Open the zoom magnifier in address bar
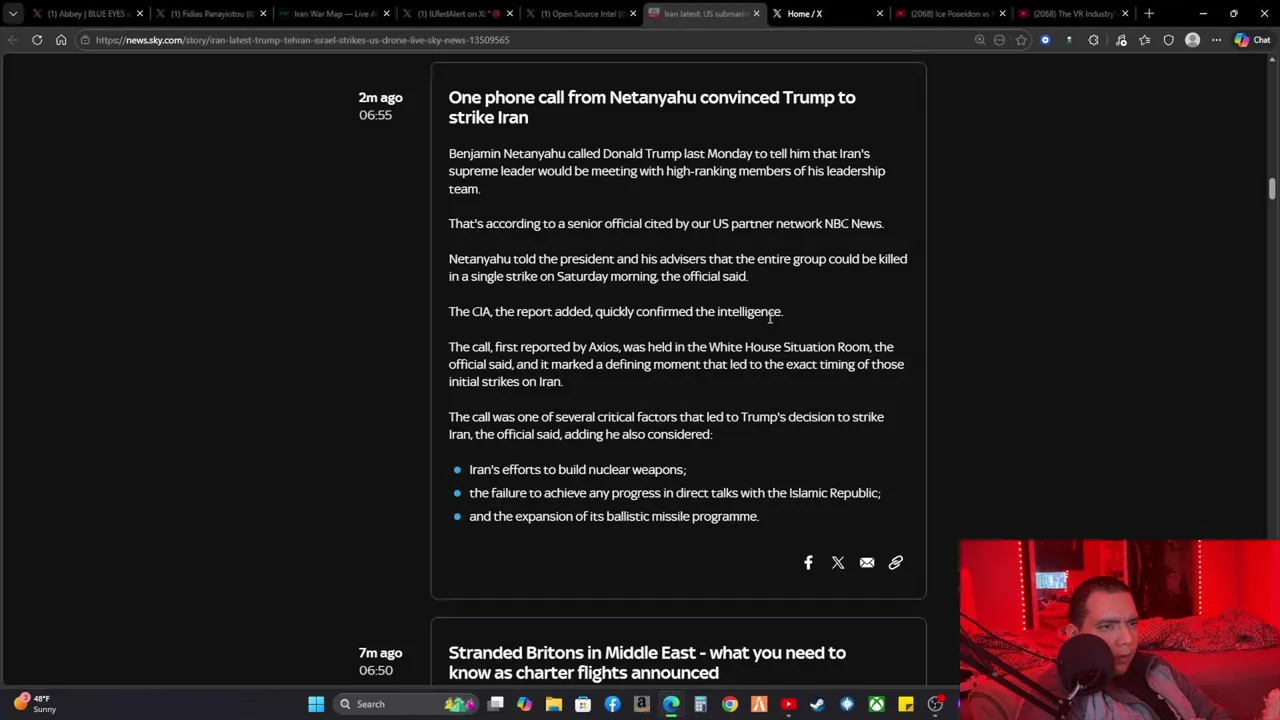The image size is (1280, 720). pos(980,40)
